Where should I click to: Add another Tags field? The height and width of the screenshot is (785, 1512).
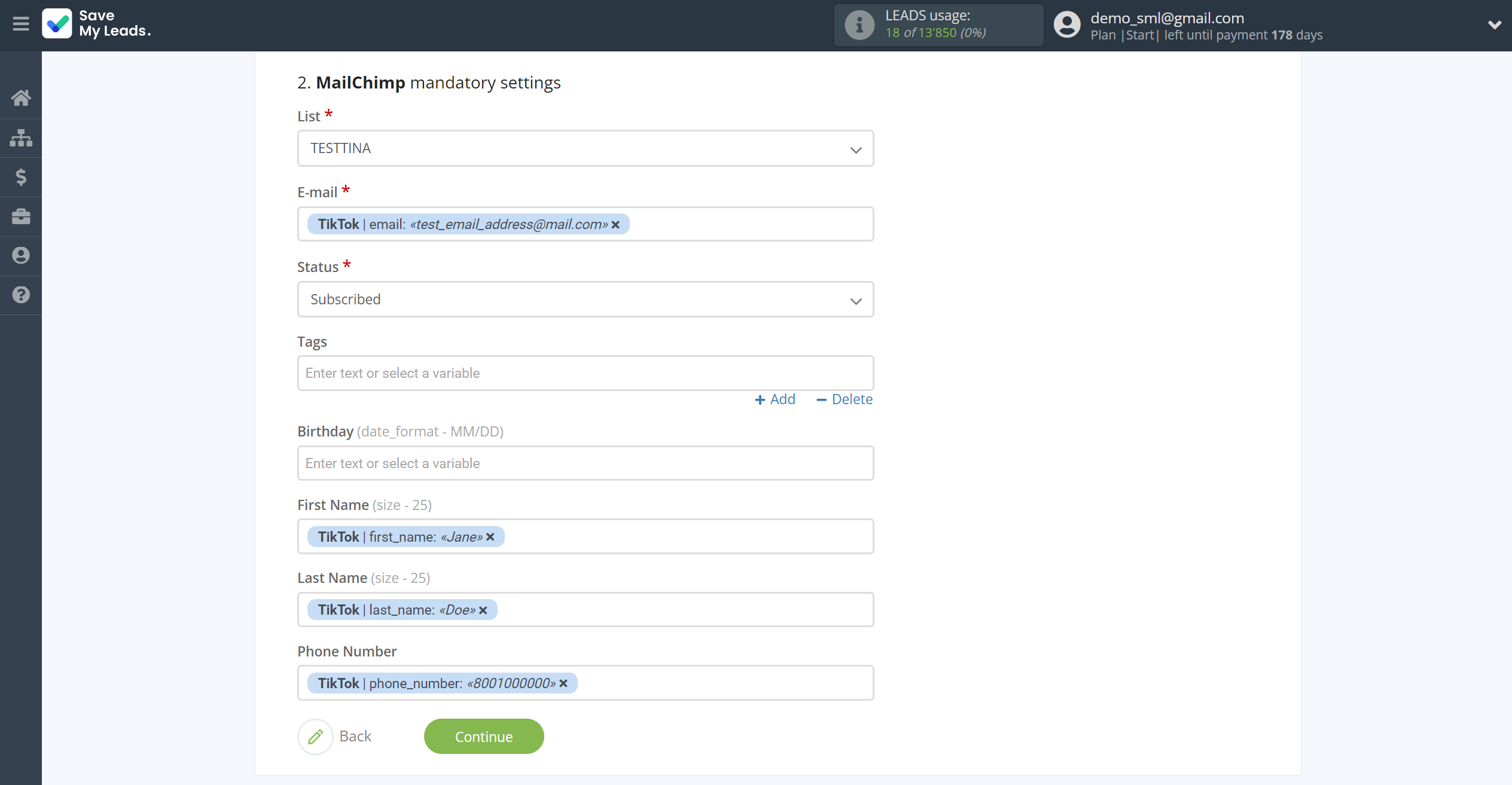pyautogui.click(x=775, y=399)
